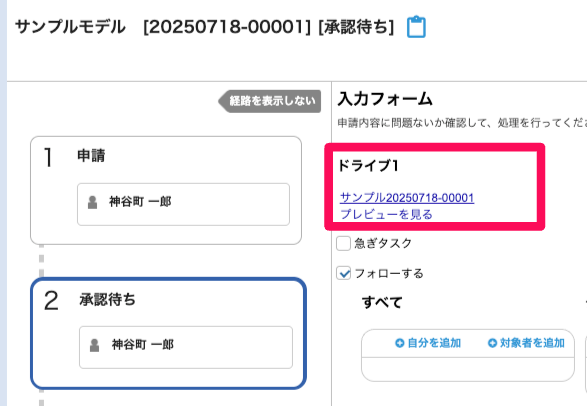The image size is (587, 406).
Task: Open the サンプル20250718-00001 file link
Action: 407,197
